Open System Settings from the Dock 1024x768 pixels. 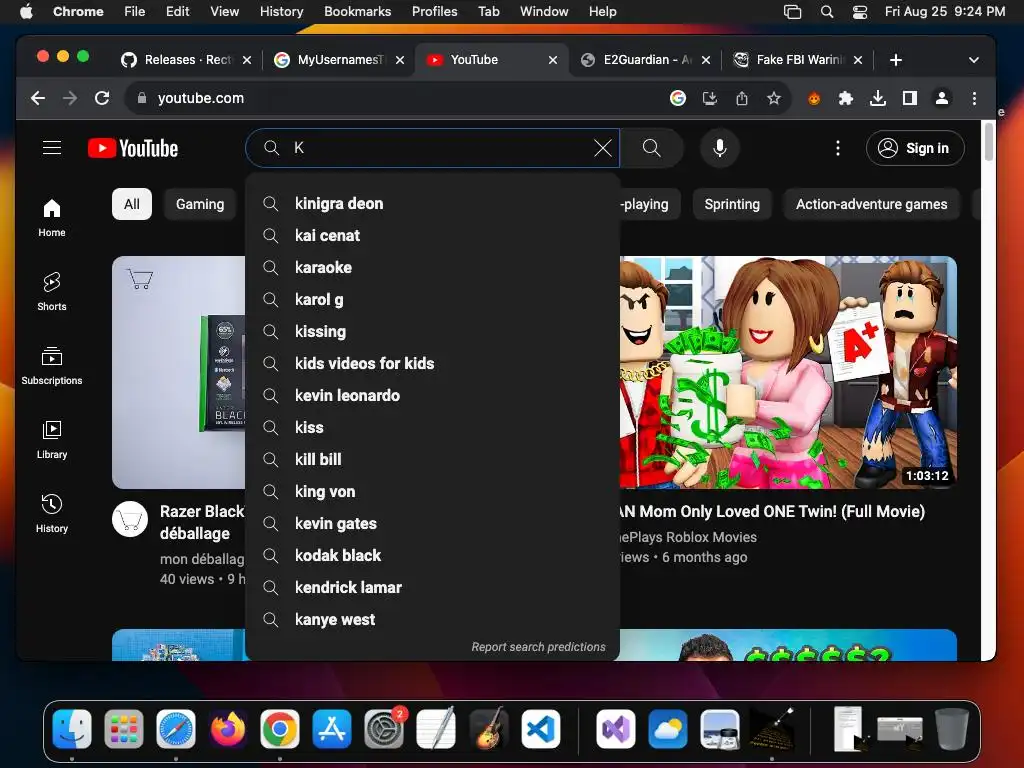[x=384, y=728]
